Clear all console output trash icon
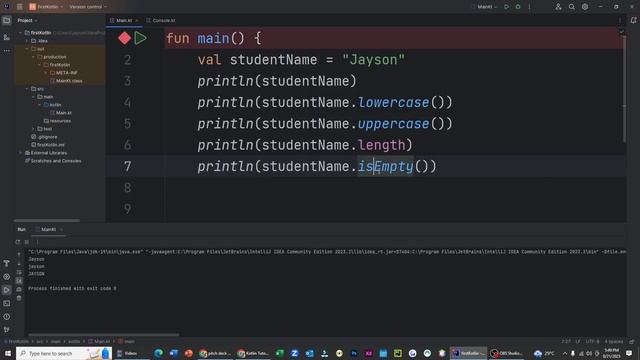 coord(19,298)
